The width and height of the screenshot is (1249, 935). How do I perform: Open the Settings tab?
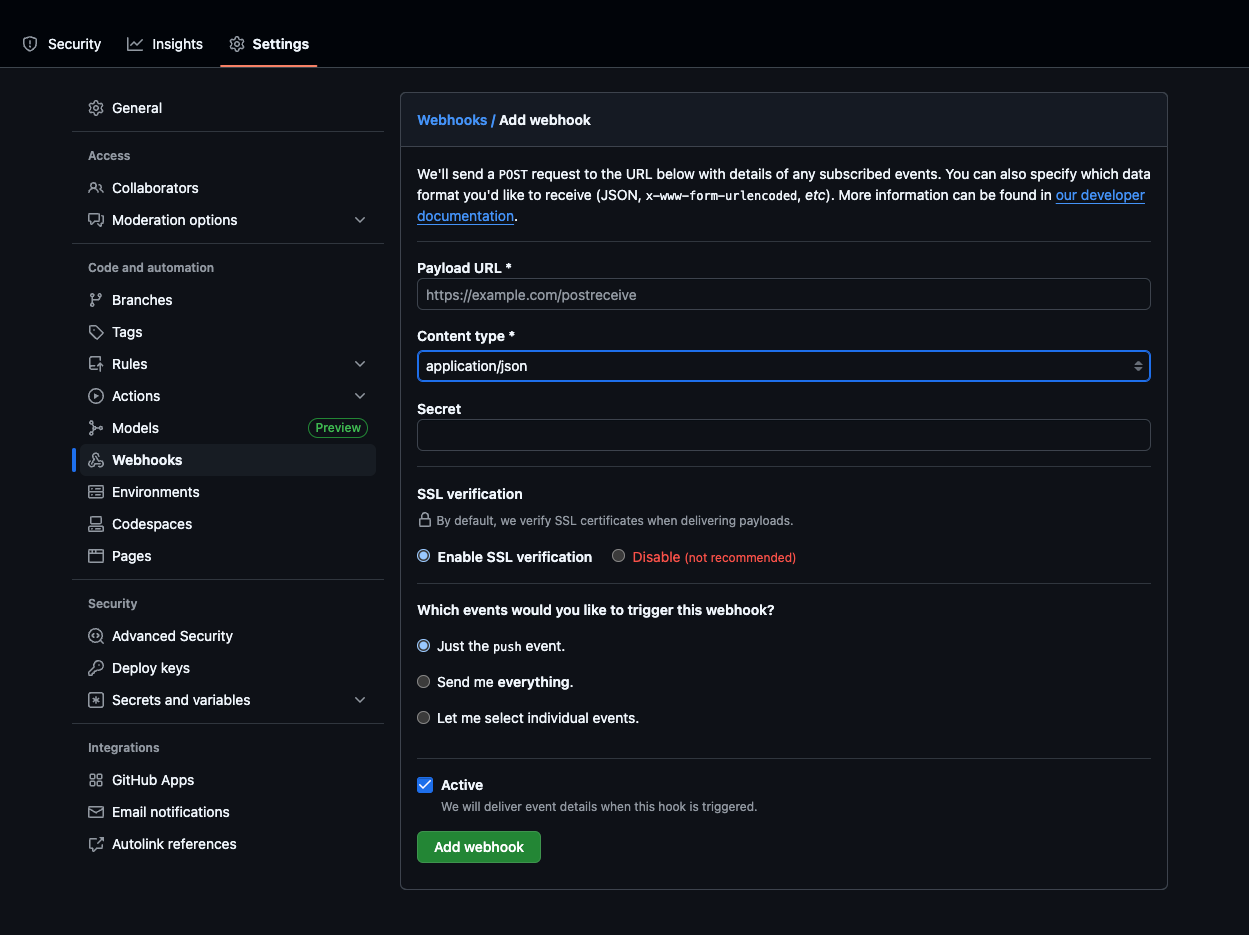pyautogui.click(x=269, y=44)
